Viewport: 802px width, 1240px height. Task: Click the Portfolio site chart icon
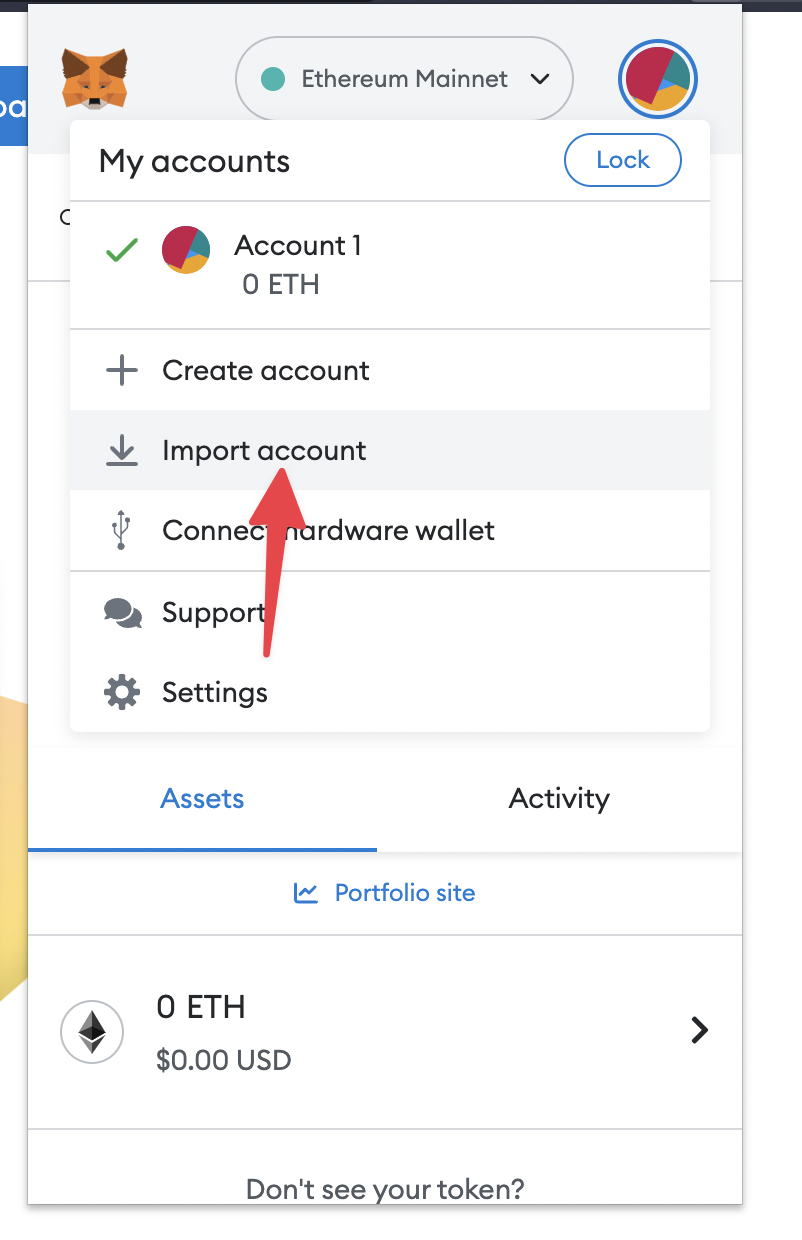click(x=306, y=892)
